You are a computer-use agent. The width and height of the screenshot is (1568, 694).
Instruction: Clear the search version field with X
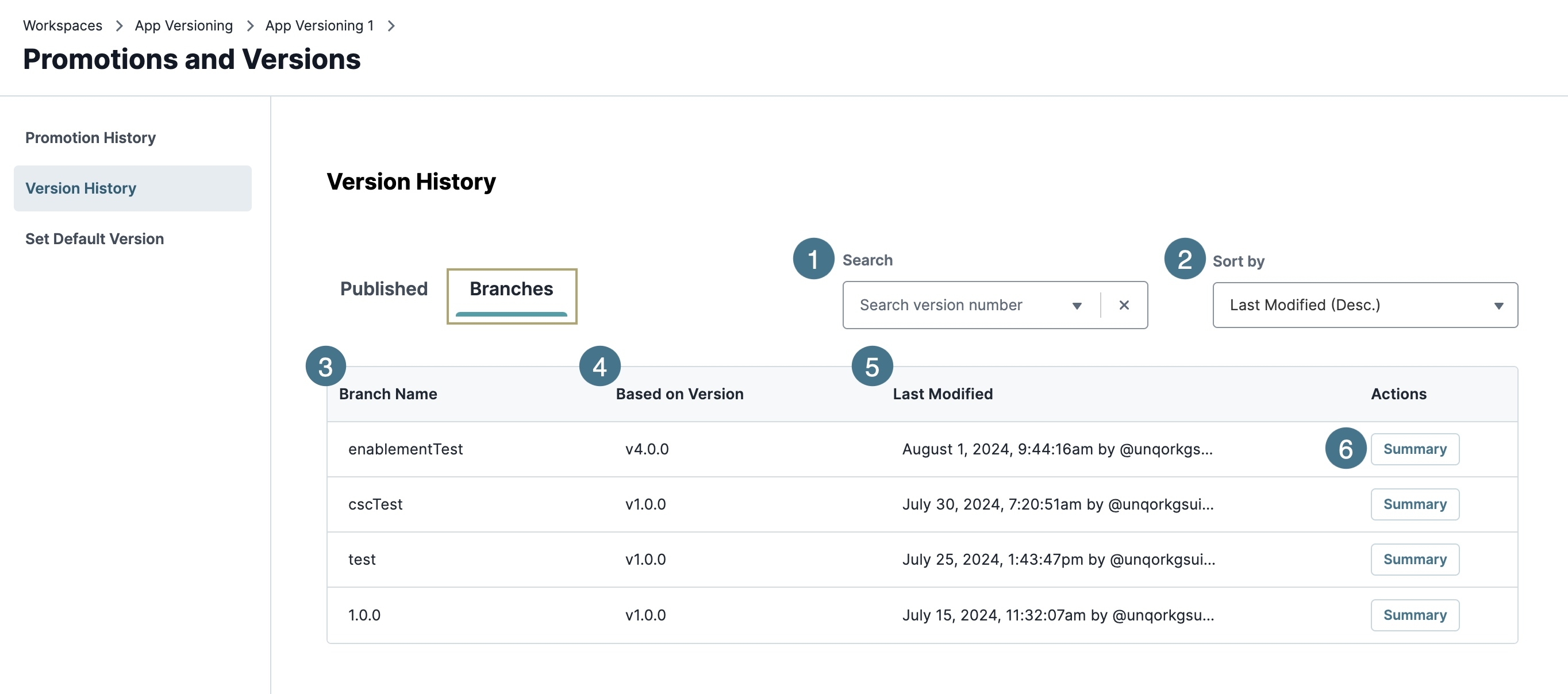(x=1124, y=304)
